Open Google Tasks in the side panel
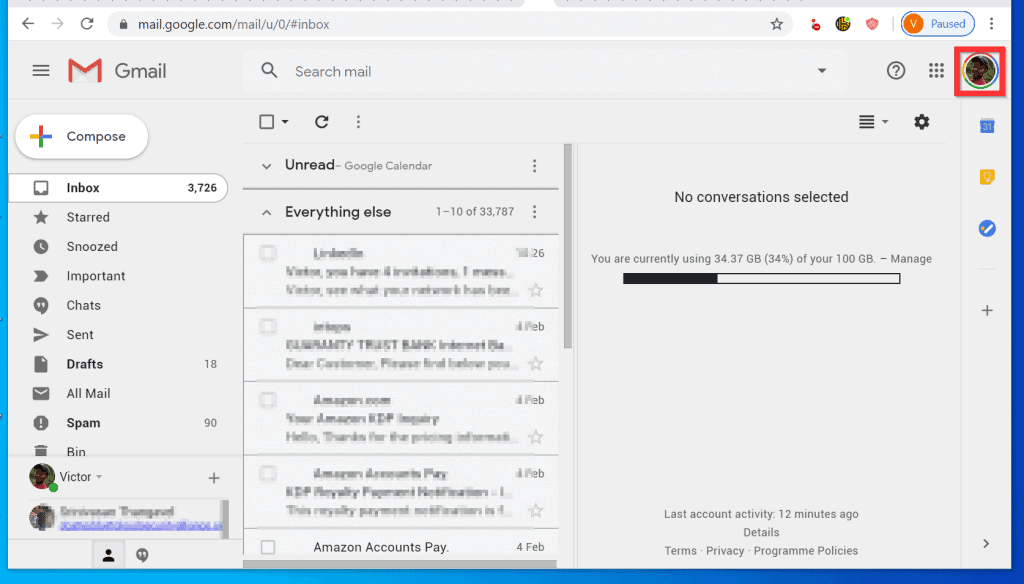 [x=987, y=228]
